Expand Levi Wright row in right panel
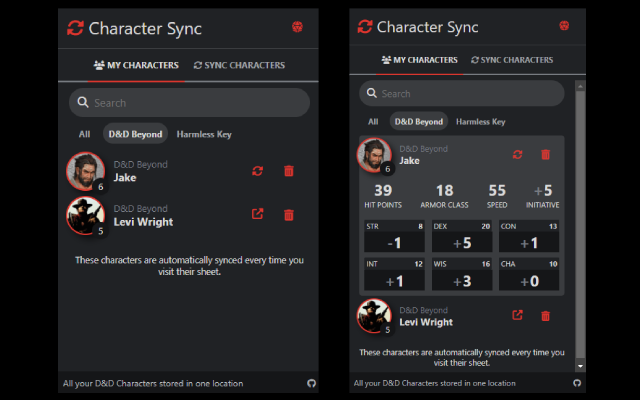640x400 pixels. 462,316
